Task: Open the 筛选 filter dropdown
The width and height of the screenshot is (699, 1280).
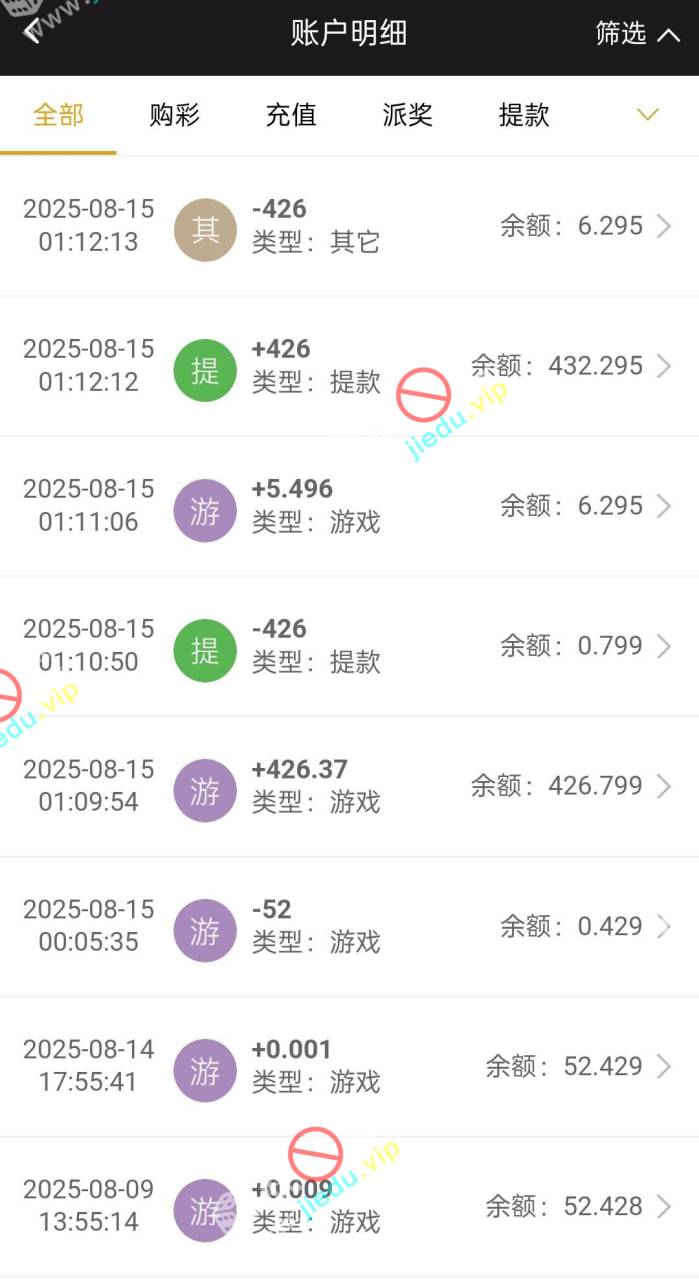Action: [636, 34]
